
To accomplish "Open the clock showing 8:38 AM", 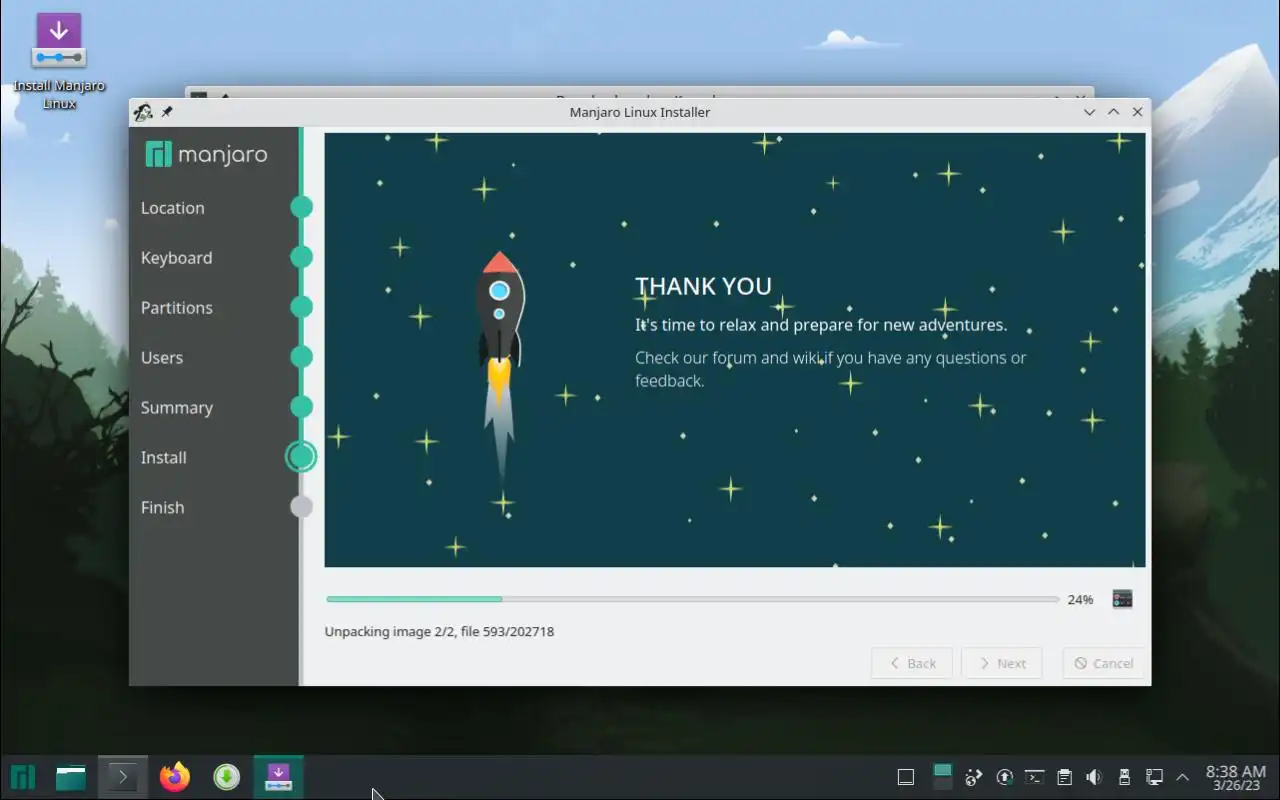I will (1236, 777).
